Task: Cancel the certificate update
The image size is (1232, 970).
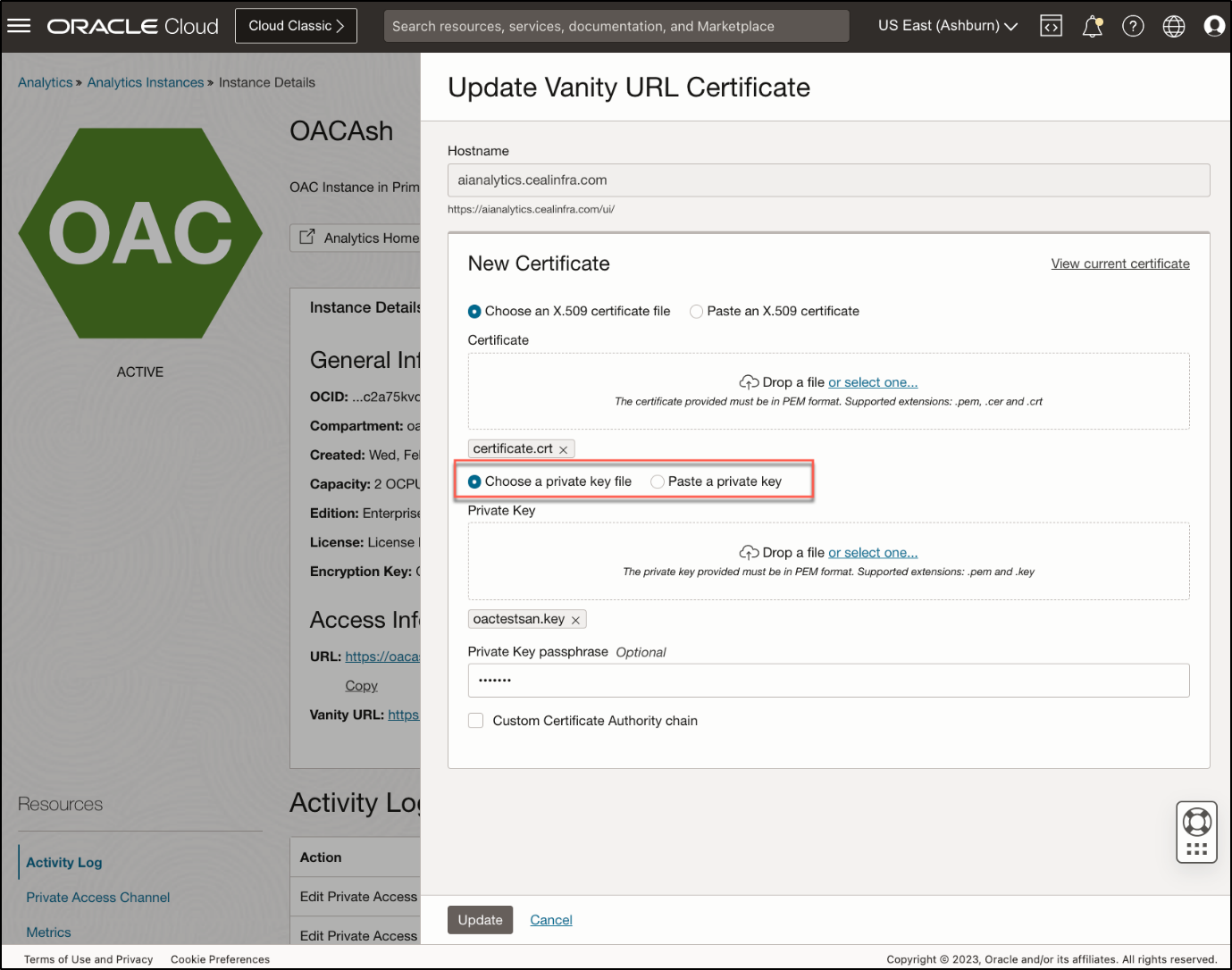Action: [x=551, y=920]
